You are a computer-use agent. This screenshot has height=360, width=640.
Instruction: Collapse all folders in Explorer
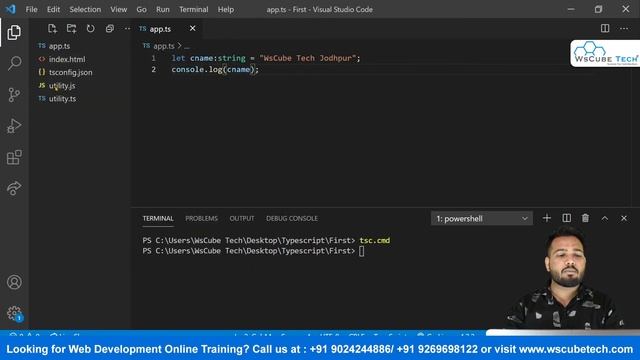[110, 29]
